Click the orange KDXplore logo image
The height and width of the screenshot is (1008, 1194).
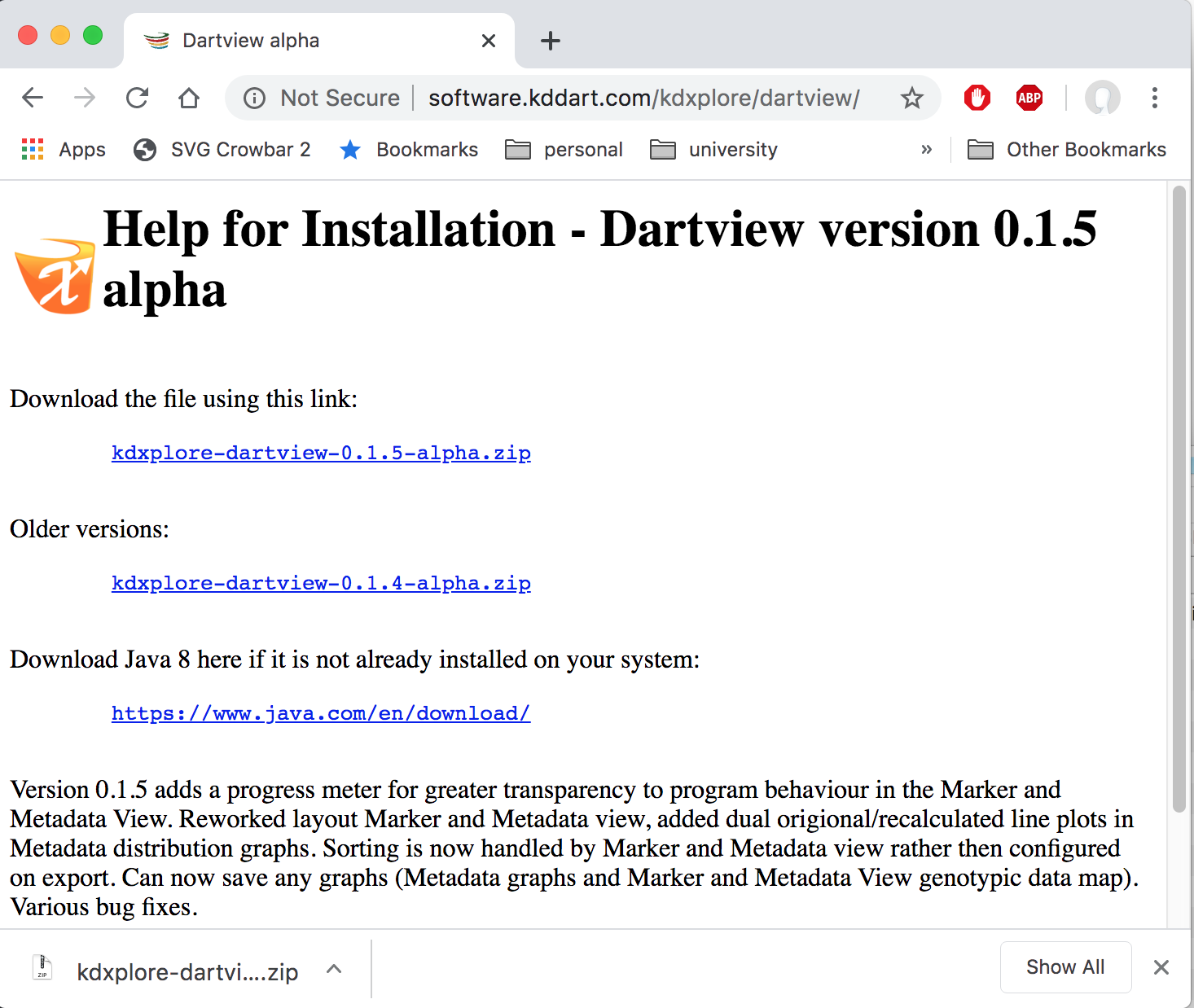coord(55,276)
